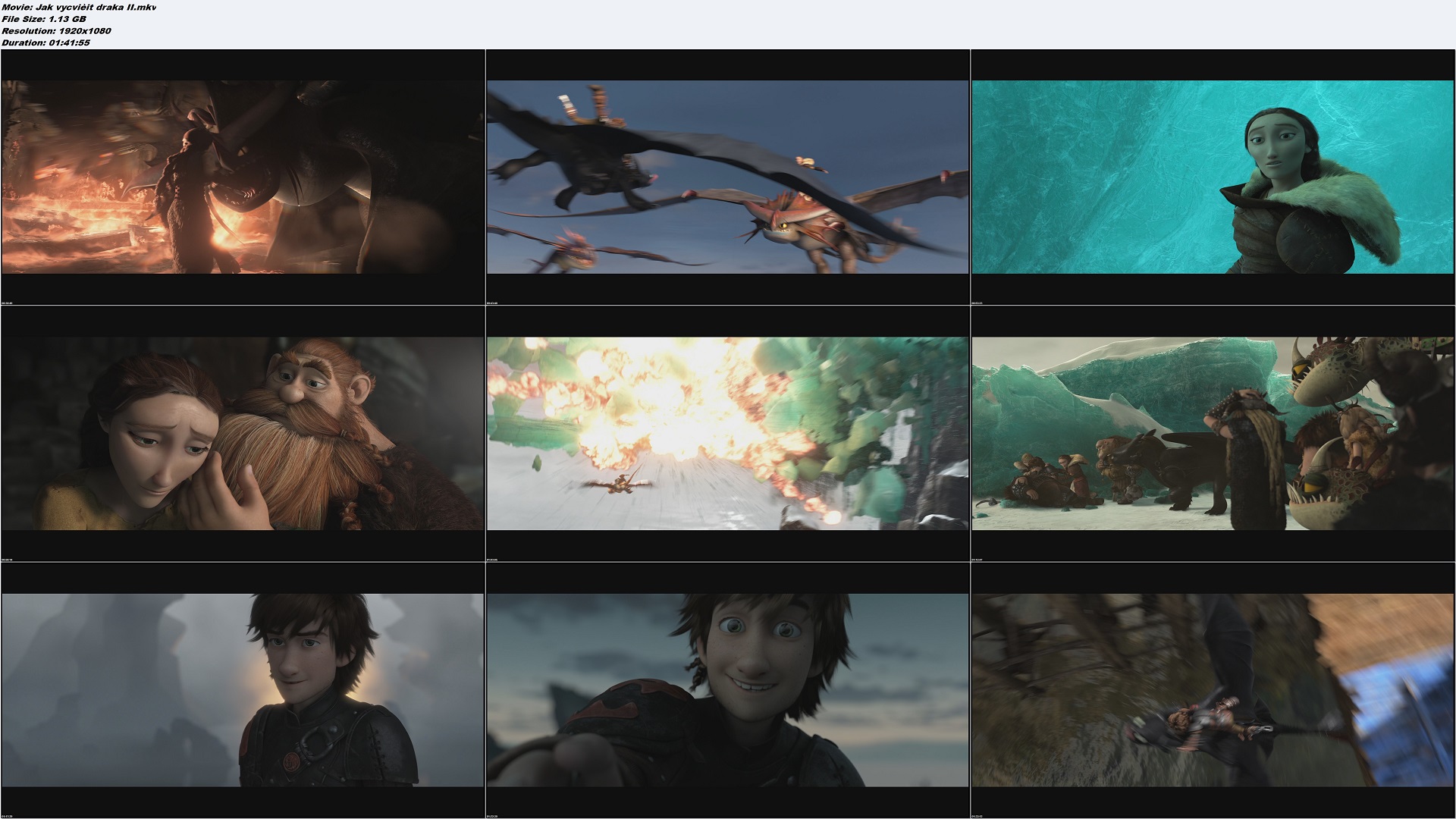Image resolution: width=1456 pixels, height=819 pixels.
Task: Click timestamp label under fiery cave frame
Action: tap(7, 303)
